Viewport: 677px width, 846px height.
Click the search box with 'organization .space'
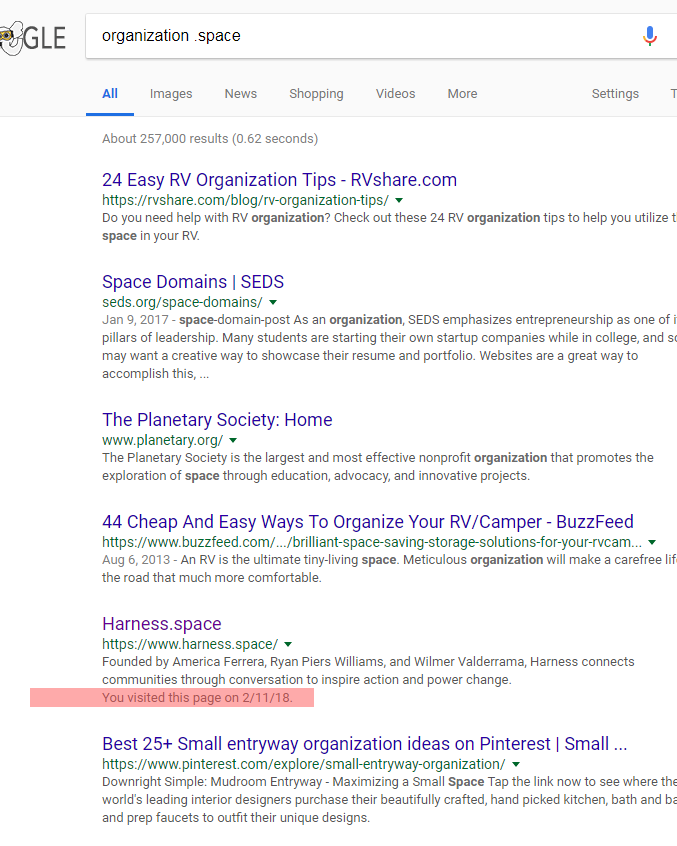pos(360,37)
